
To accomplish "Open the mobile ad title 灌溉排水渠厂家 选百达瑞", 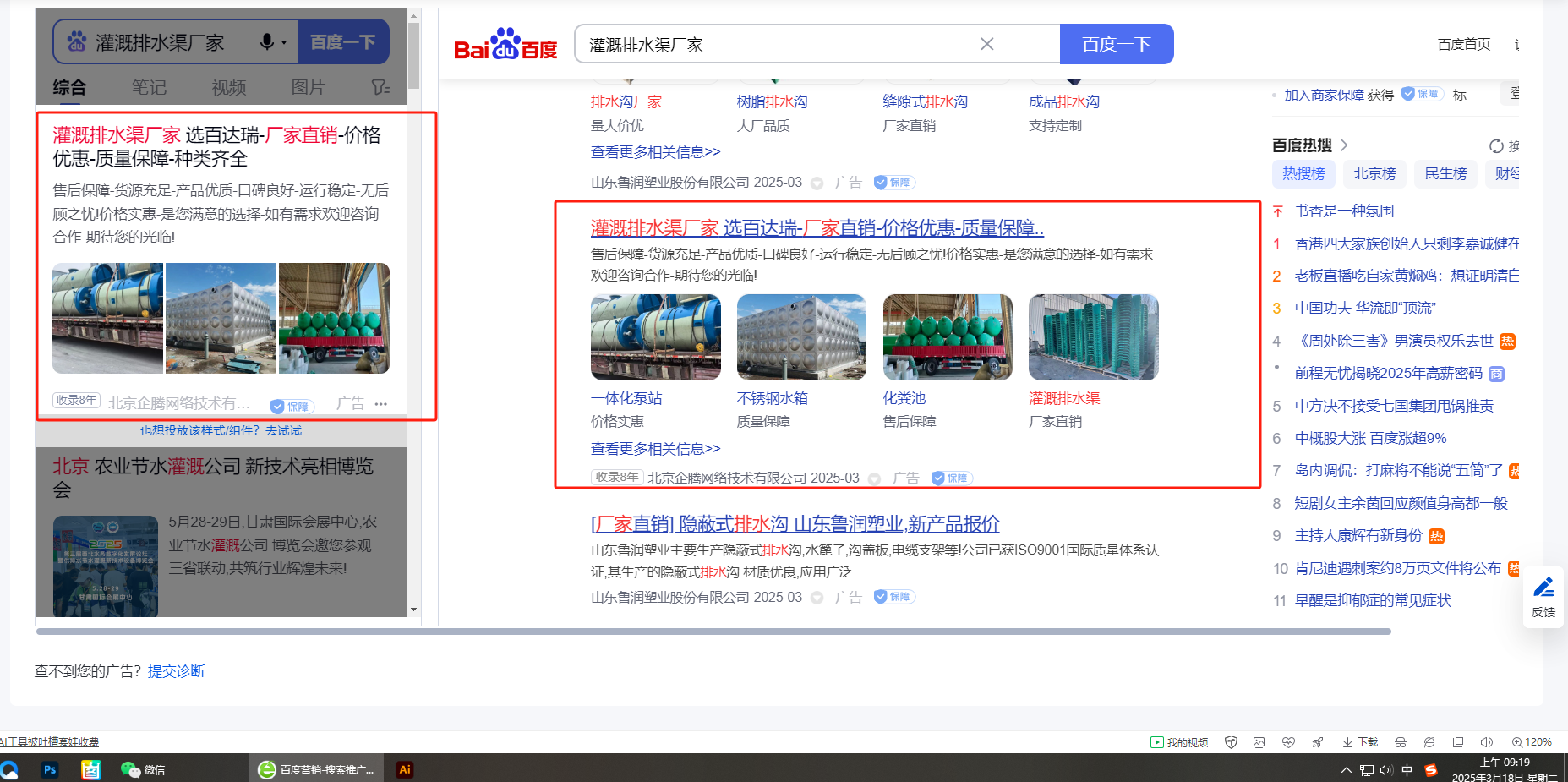I will pyautogui.click(x=216, y=146).
